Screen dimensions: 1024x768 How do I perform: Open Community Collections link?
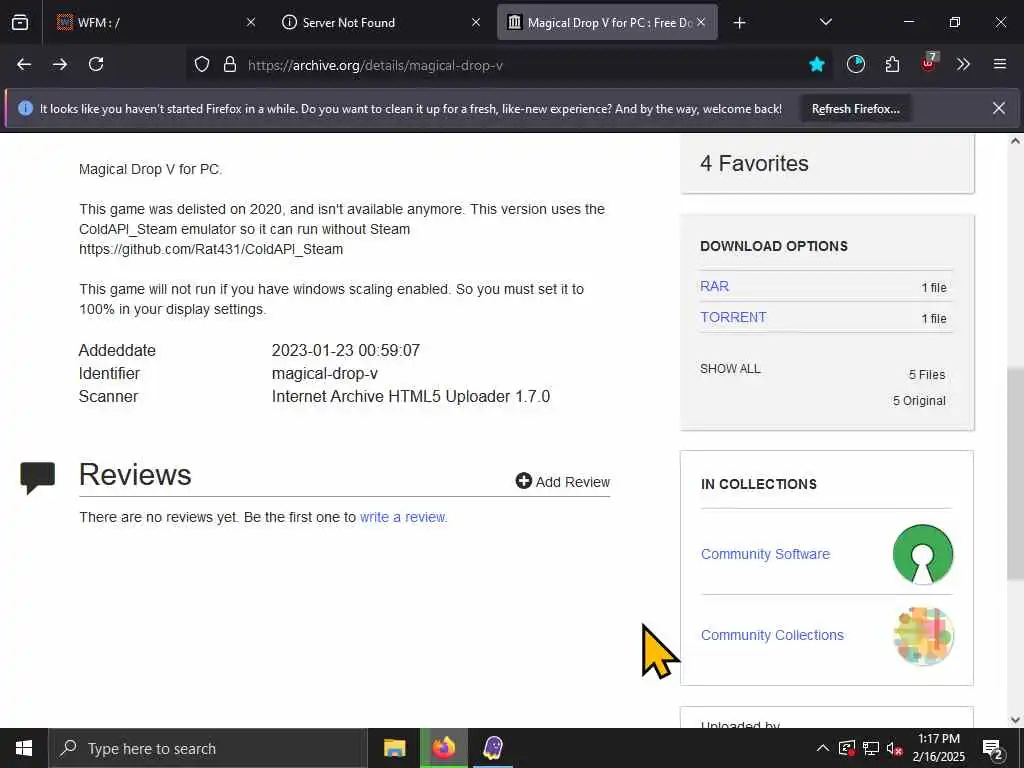coord(772,635)
